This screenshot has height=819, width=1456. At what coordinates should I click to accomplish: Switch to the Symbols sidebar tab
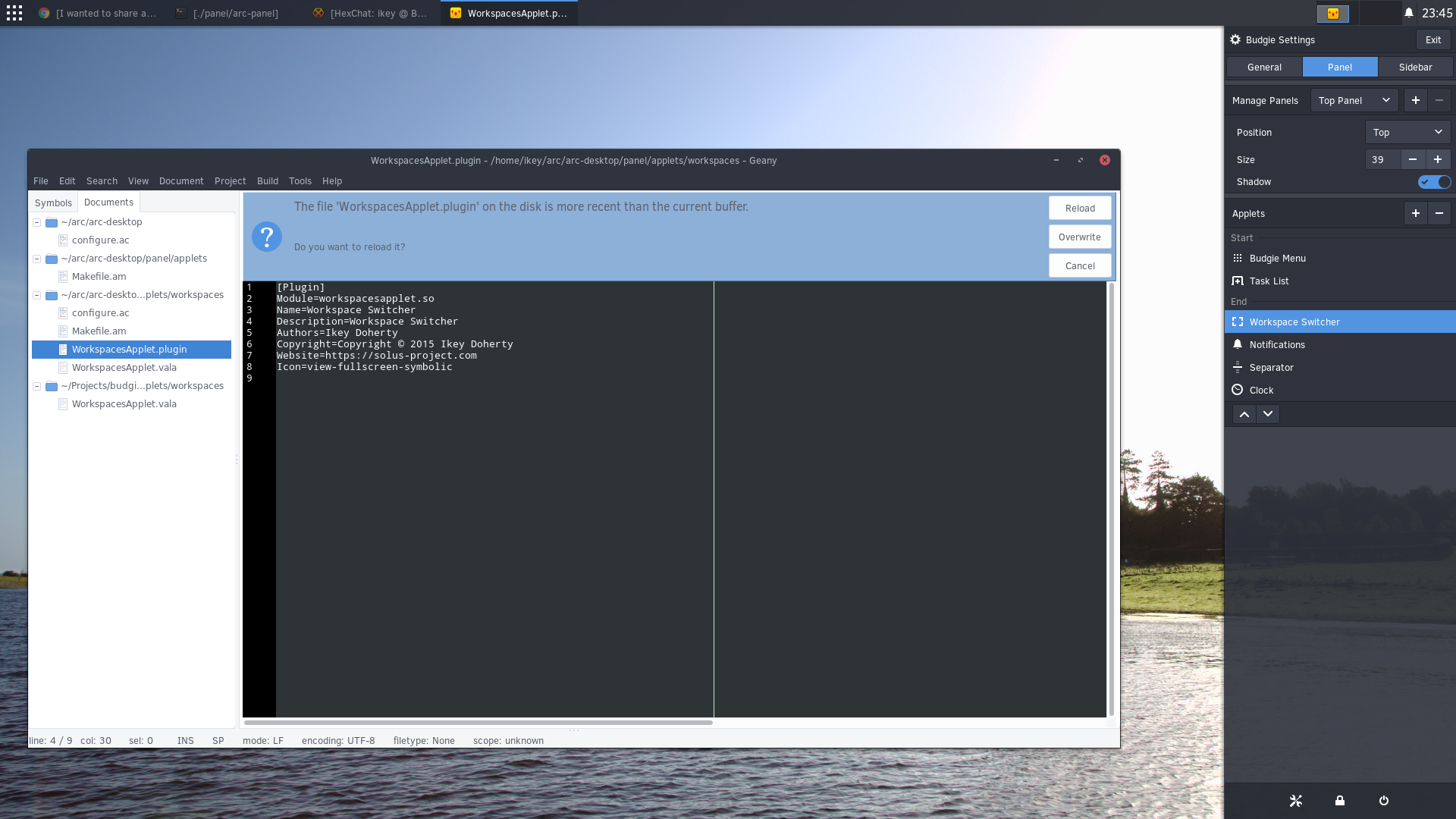pyautogui.click(x=53, y=202)
